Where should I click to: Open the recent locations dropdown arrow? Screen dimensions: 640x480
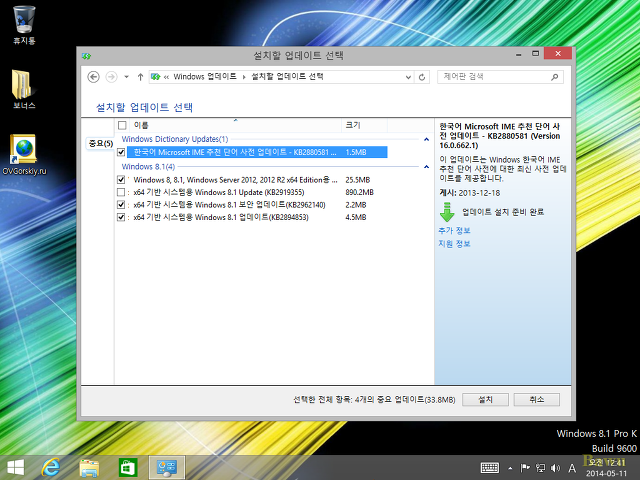(x=127, y=77)
